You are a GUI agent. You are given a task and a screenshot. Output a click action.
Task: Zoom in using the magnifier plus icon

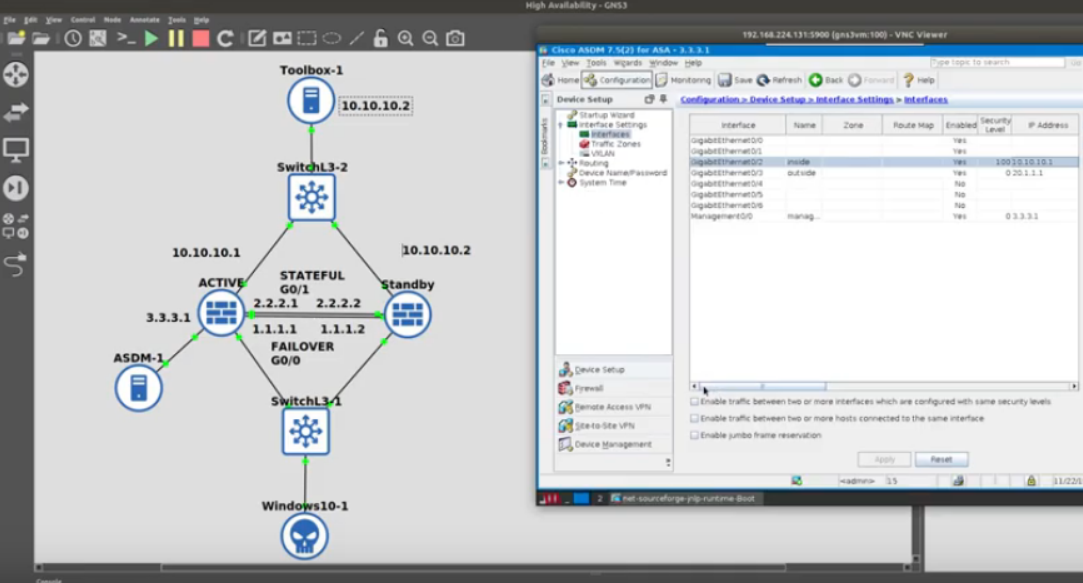(x=403, y=38)
